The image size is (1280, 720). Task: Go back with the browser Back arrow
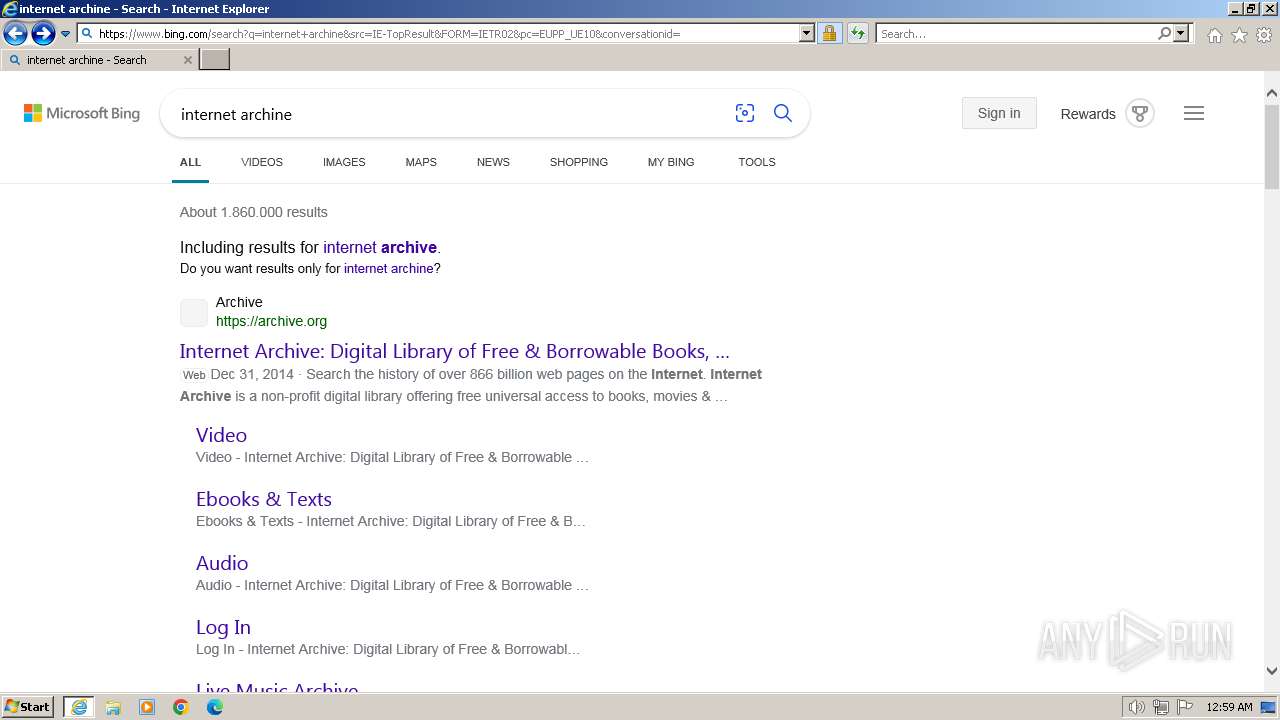pos(15,34)
